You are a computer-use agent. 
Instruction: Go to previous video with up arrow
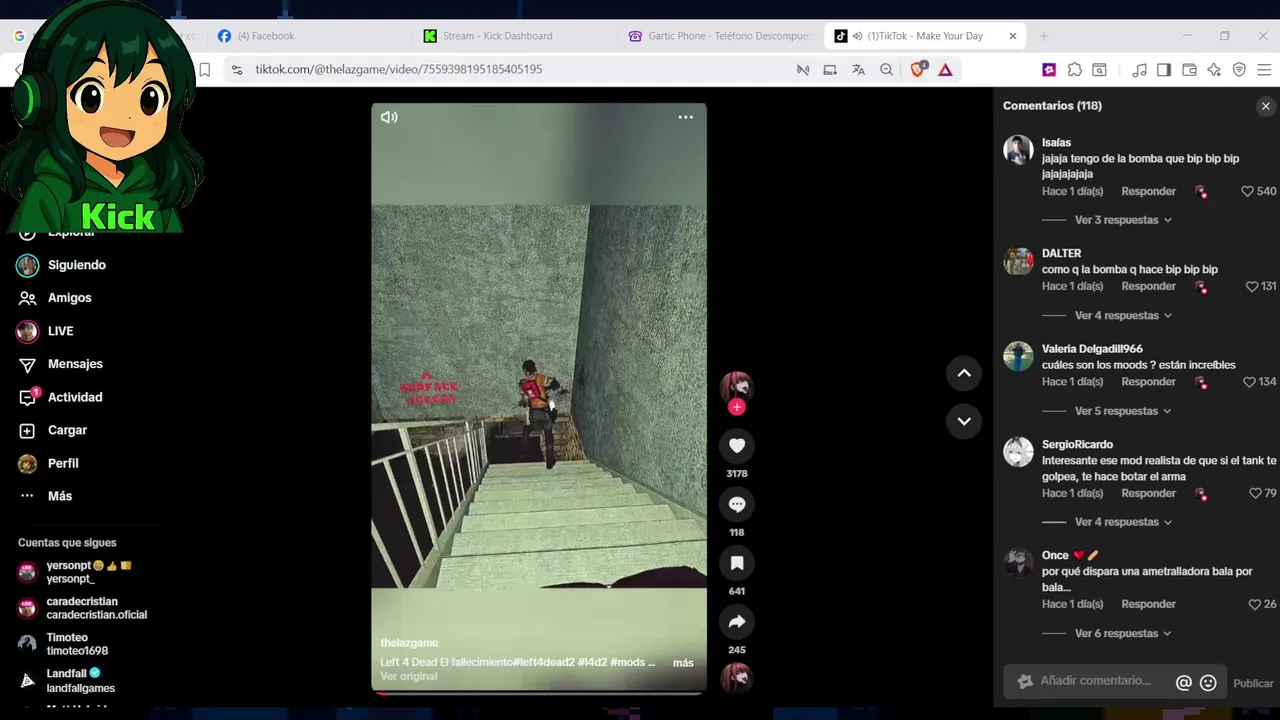coord(964,373)
